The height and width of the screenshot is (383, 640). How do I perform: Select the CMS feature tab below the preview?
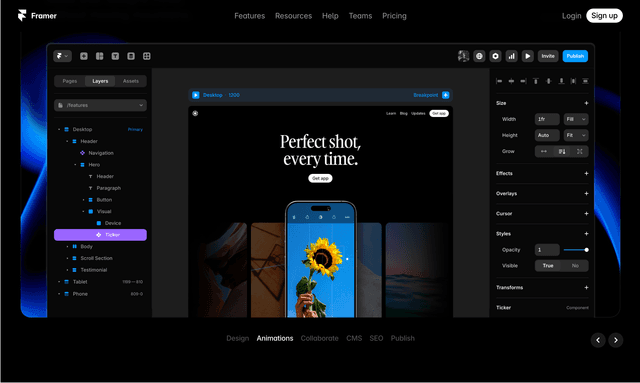(354, 338)
